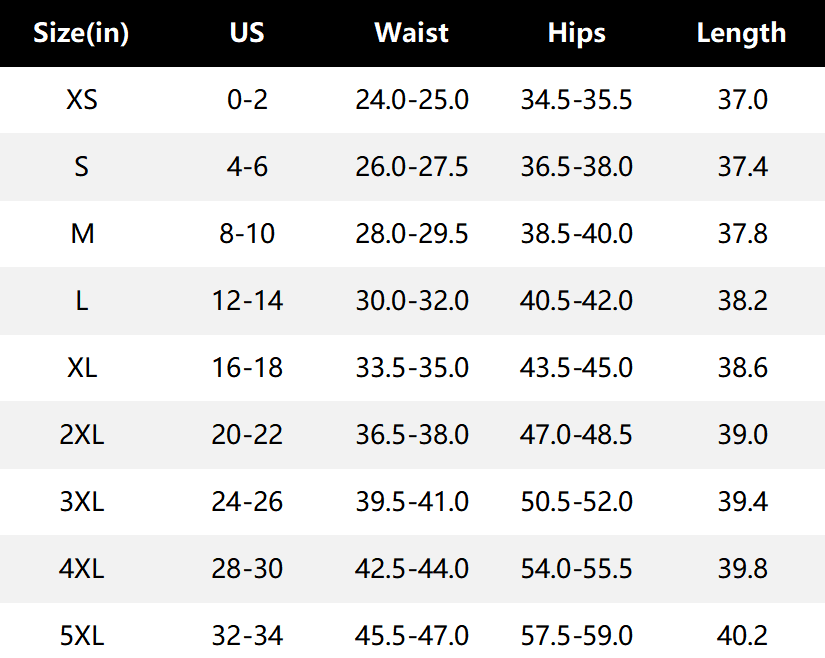Image resolution: width=825 pixels, height=658 pixels.
Task: Click the Waist column header
Action: click(411, 33)
